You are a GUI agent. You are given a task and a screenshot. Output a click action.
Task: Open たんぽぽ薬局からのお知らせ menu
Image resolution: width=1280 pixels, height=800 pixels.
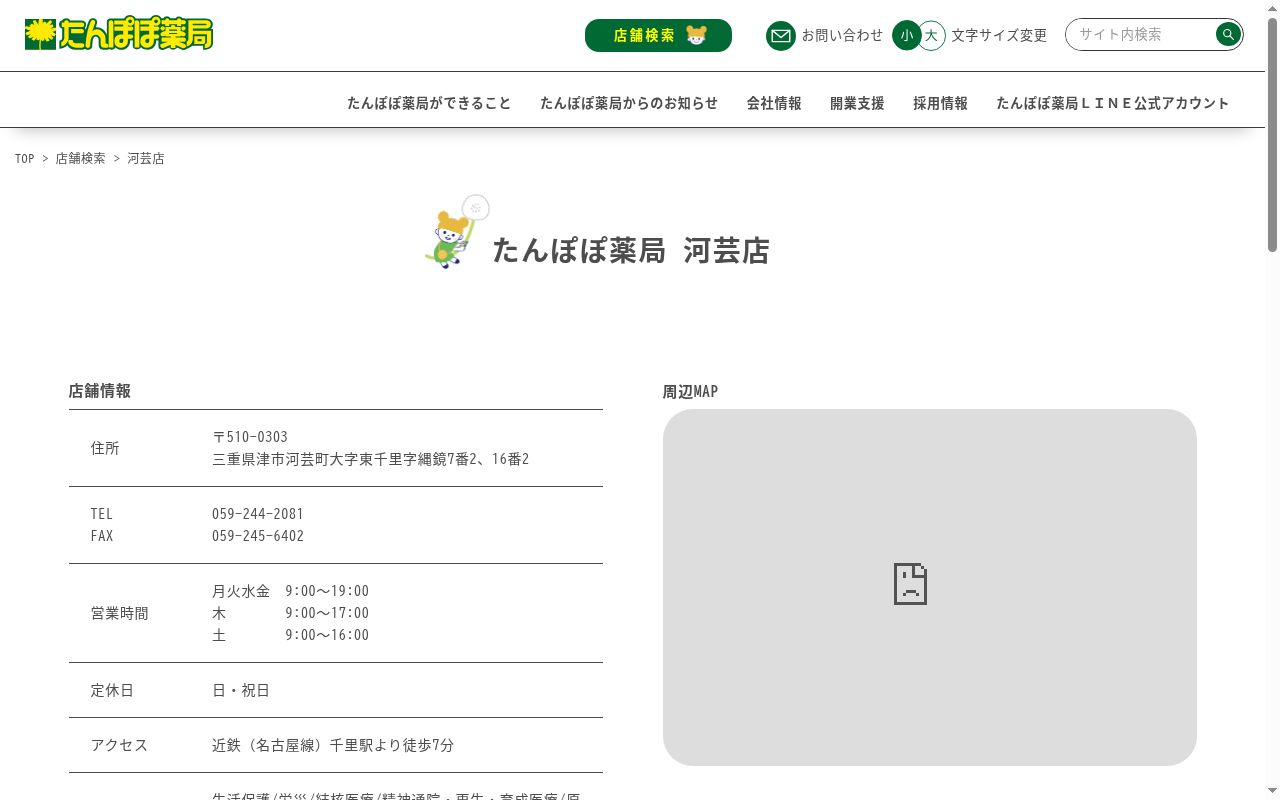pos(629,103)
